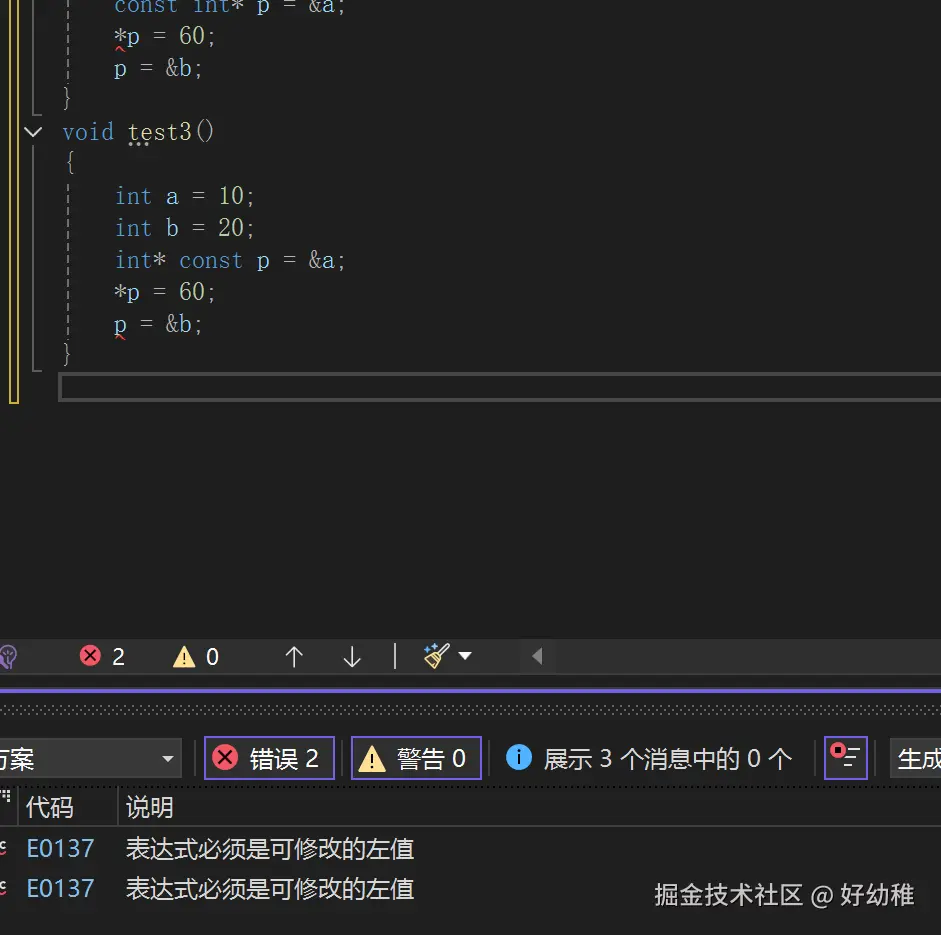941x935 pixels.
Task: Click the lightbulb quick actions icon
Action: pos(8,656)
